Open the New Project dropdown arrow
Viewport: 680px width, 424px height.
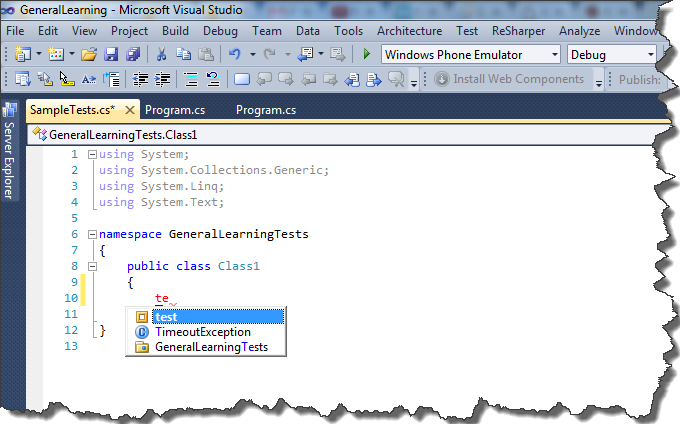coord(39,54)
